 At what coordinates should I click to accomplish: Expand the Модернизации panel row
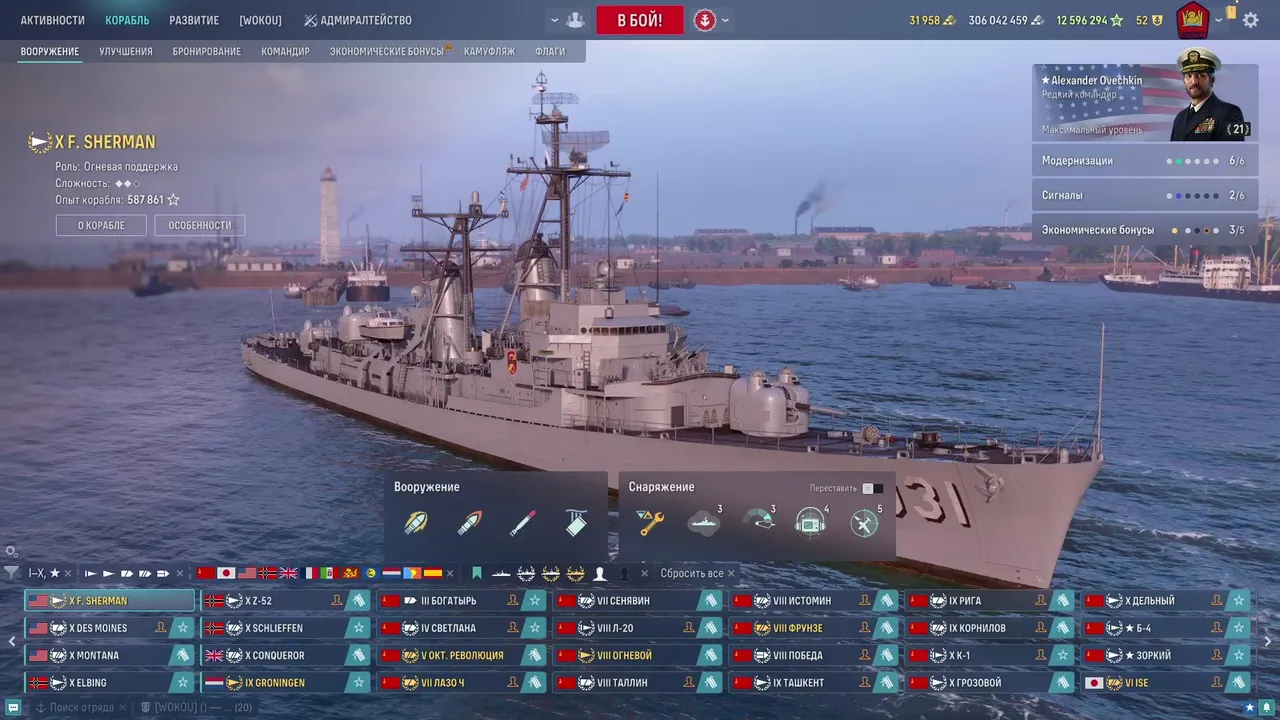1144,161
